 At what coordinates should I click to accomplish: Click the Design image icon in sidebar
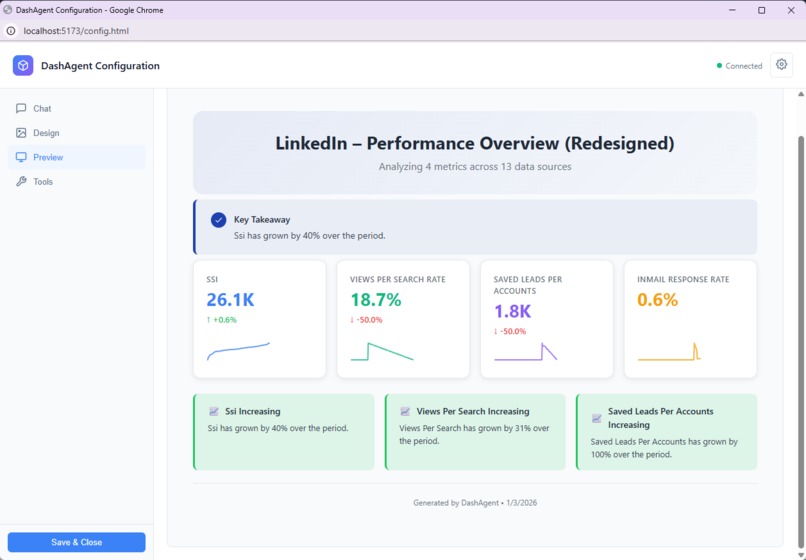tap(21, 133)
